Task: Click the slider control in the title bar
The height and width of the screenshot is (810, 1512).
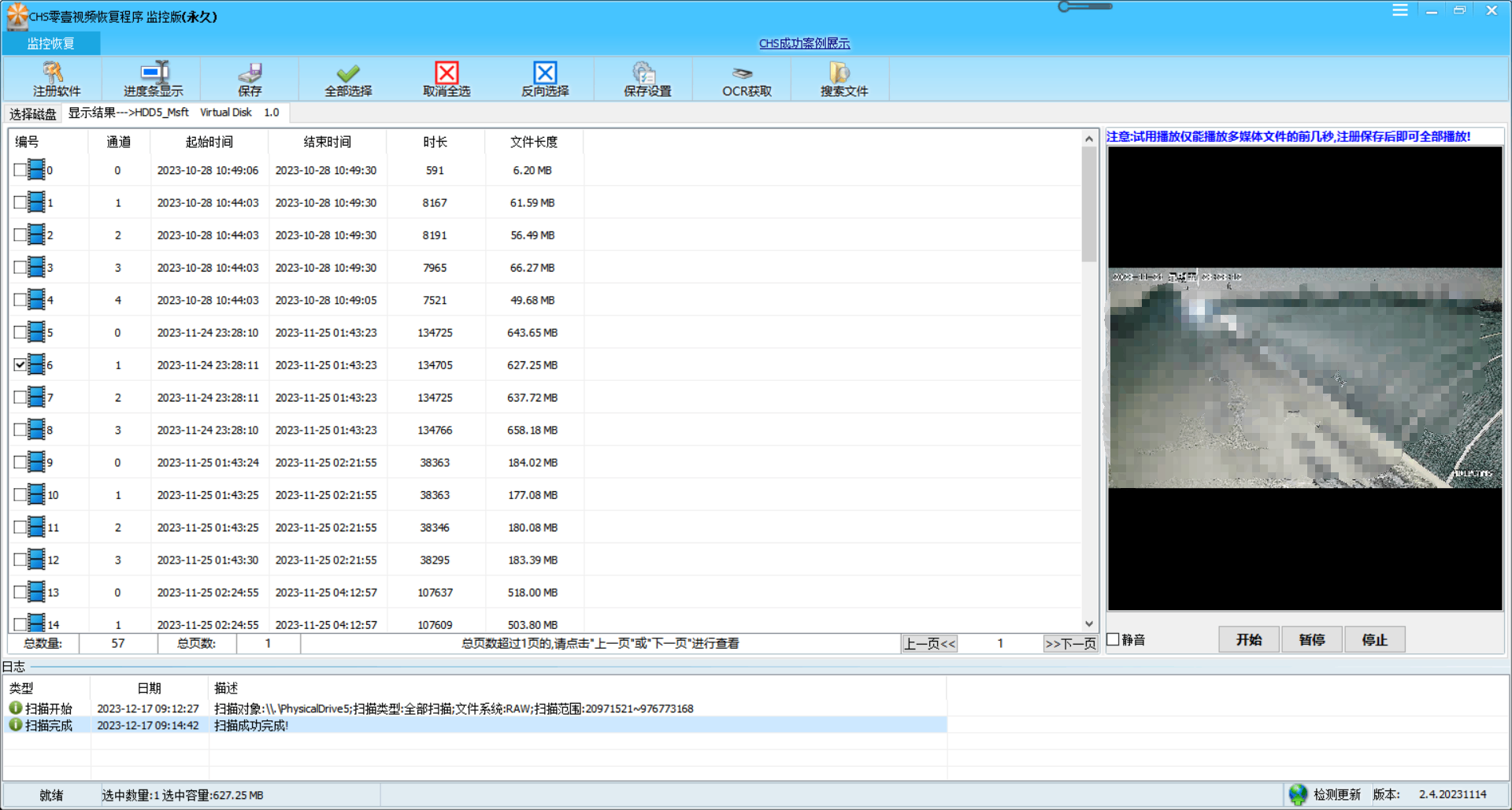Action: (1085, 6)
